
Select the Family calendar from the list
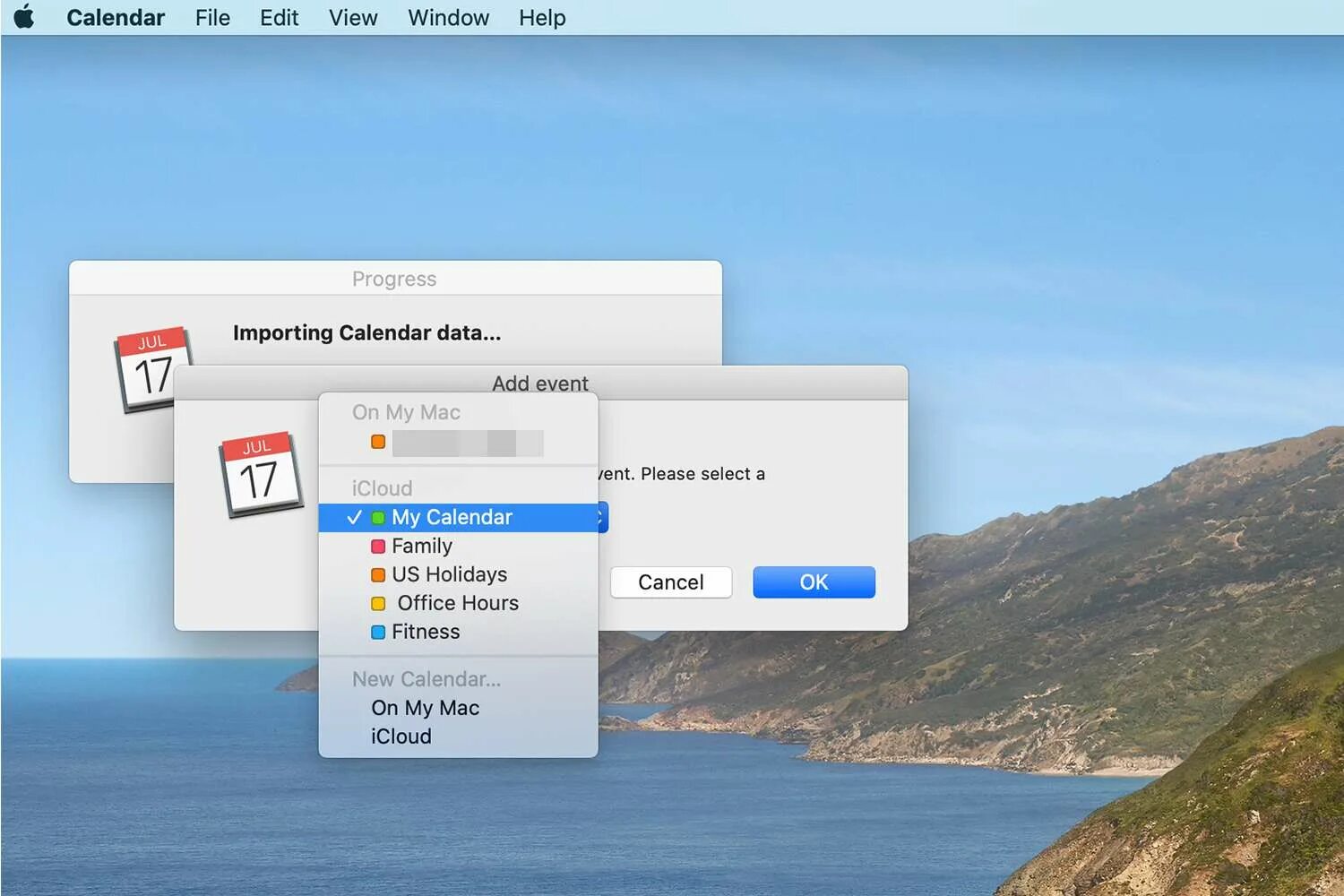coord(421,546)
